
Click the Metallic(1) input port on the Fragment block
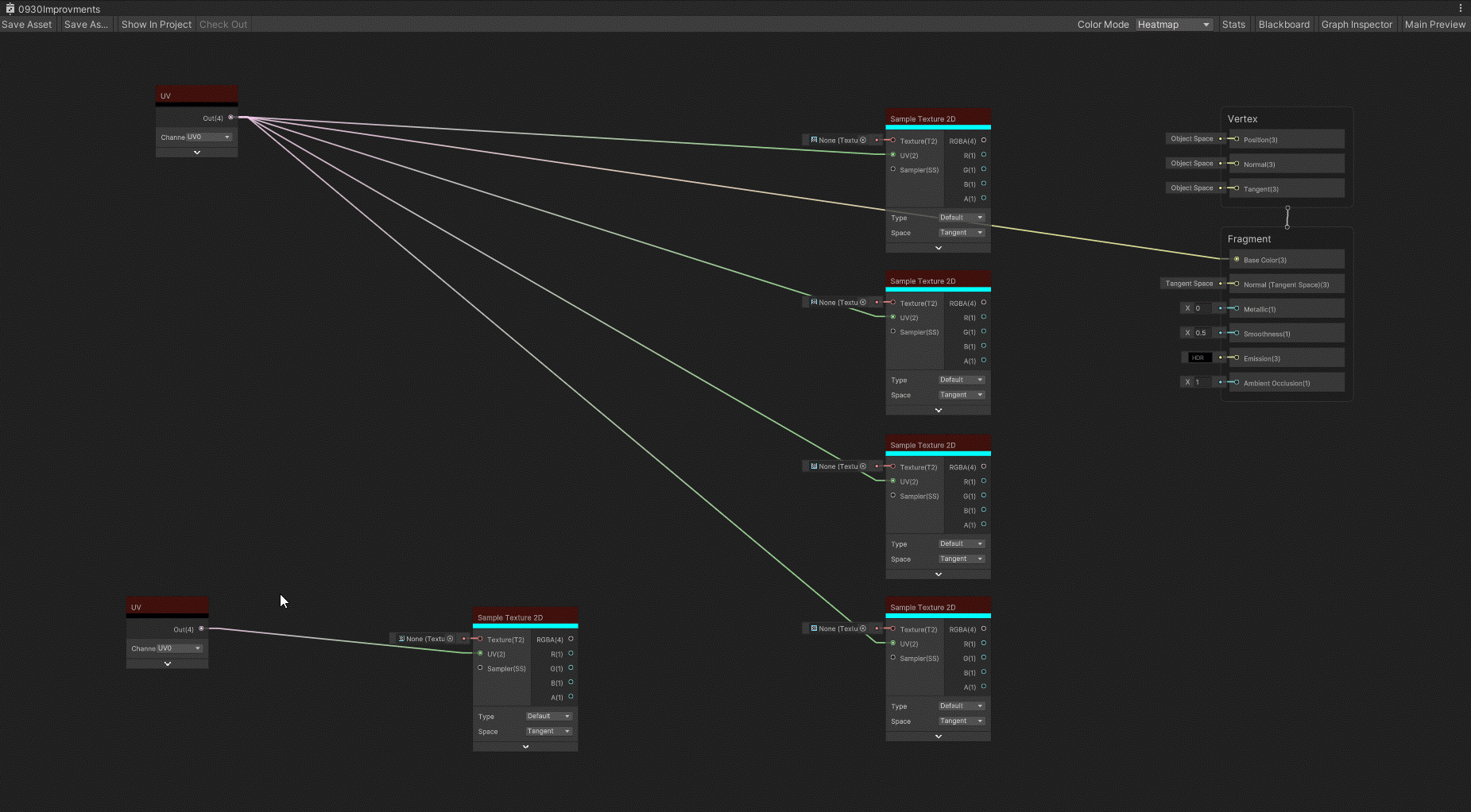click(x=1235, y=309)
